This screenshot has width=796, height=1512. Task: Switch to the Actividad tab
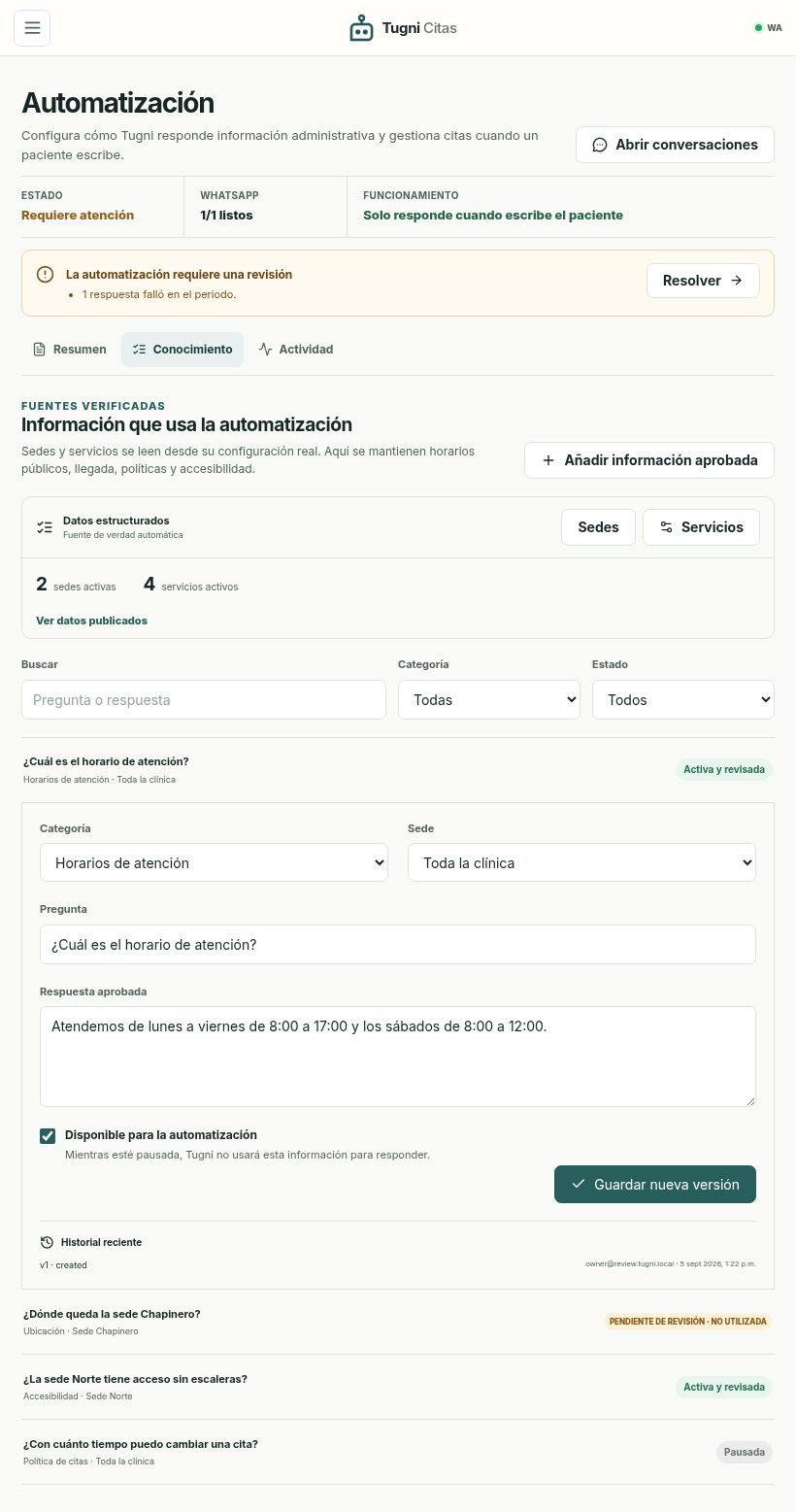[x=296, y=350]
